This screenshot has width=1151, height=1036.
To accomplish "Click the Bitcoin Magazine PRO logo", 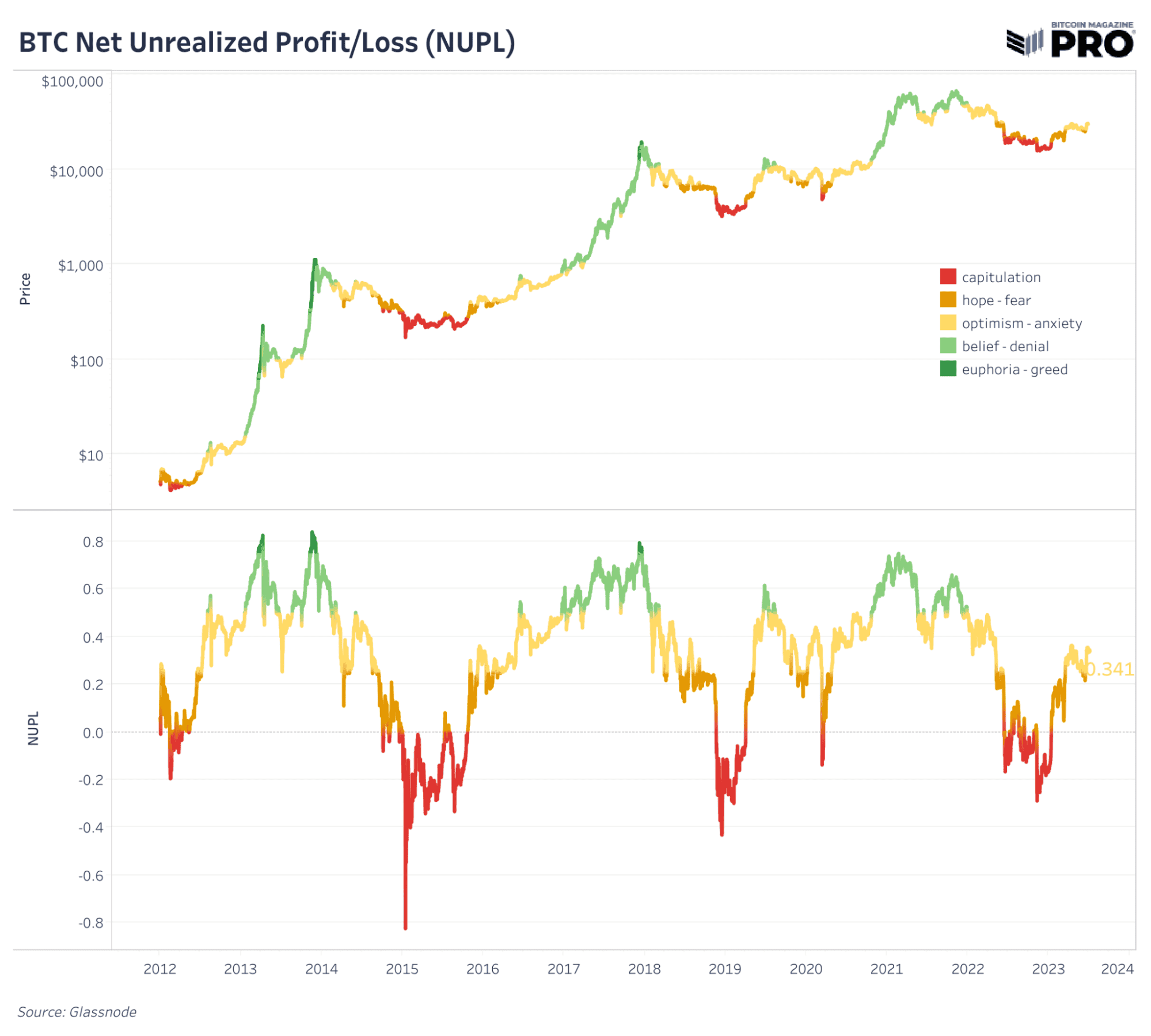I will [1070, 40].
